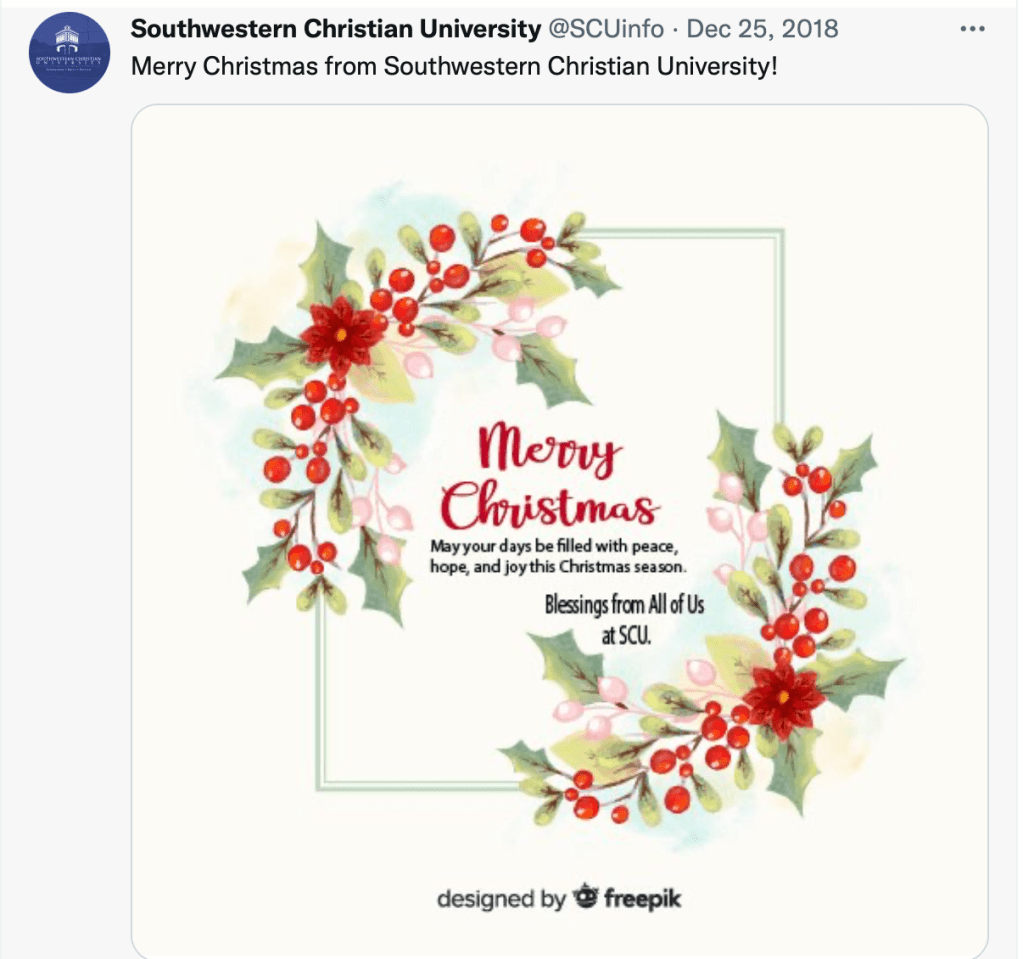Viewport: 1023px width, 959px height.
Task: Click the "at SCU." text in the card
Action: tap(626, 635)
